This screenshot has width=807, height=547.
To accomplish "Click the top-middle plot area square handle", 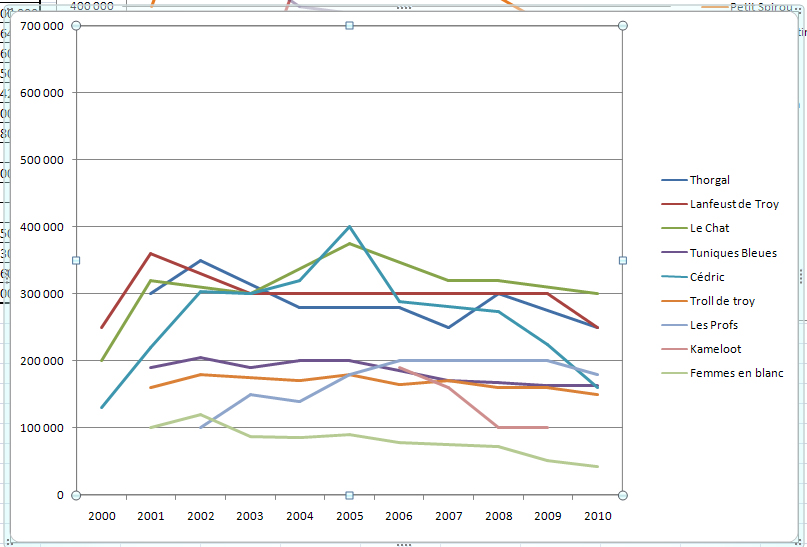I will 349,25.
